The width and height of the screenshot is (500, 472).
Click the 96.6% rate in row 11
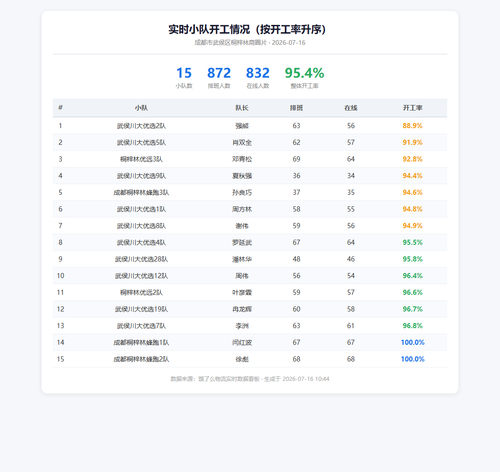click(412, 292)
